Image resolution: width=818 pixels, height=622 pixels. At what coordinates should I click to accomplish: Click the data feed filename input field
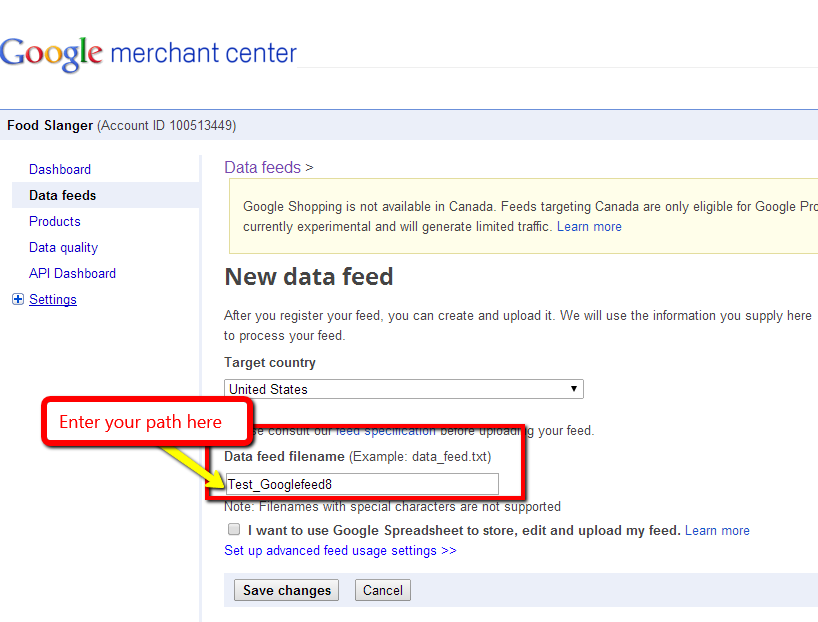[362, 484]
